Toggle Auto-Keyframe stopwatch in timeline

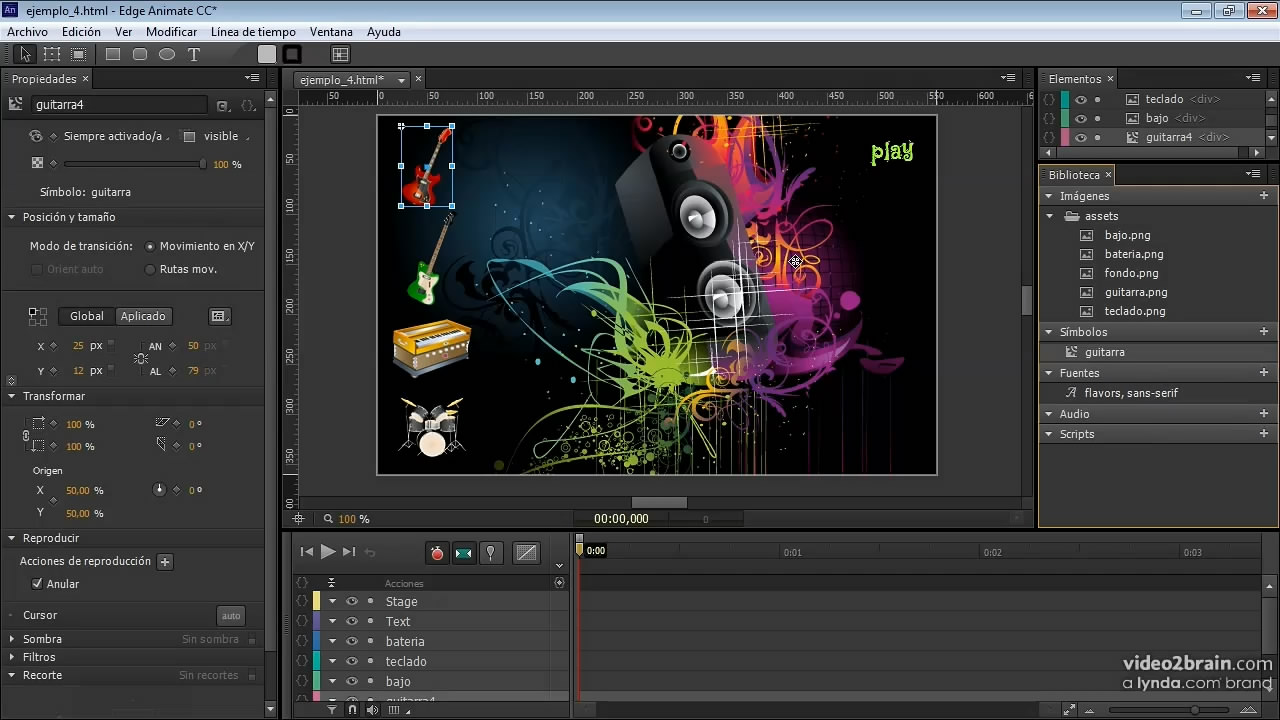pos(437,553)
